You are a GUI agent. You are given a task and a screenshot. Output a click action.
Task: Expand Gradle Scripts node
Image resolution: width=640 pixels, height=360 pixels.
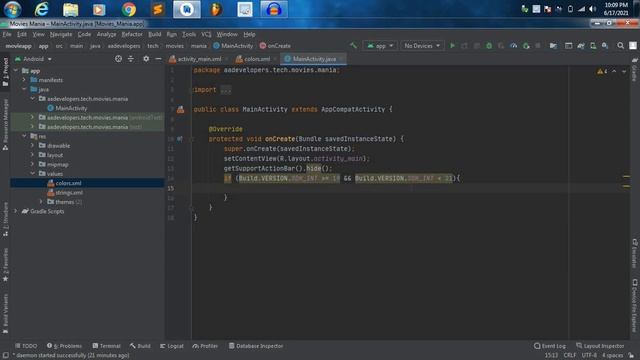tap(16, 211)
